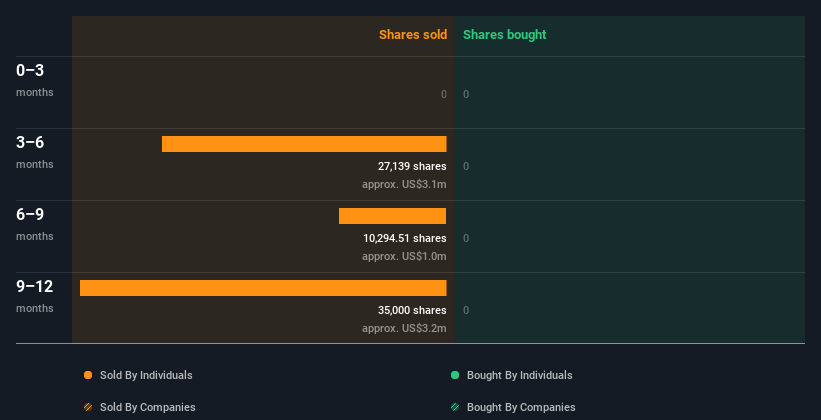Click the striped Bought By Companies legend icon
This screenshot has height=420, width=821.
[x=455, y=407]
